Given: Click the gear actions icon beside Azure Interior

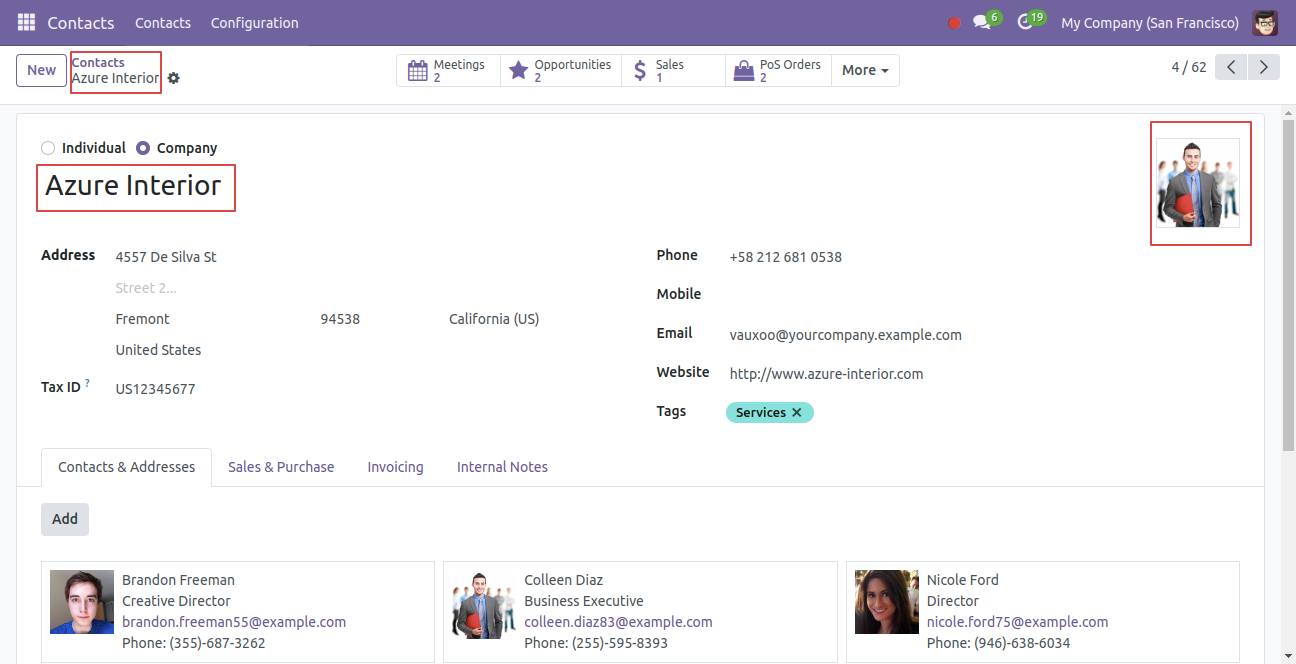Looking at the screenshot, I should [x=174, y=78].
